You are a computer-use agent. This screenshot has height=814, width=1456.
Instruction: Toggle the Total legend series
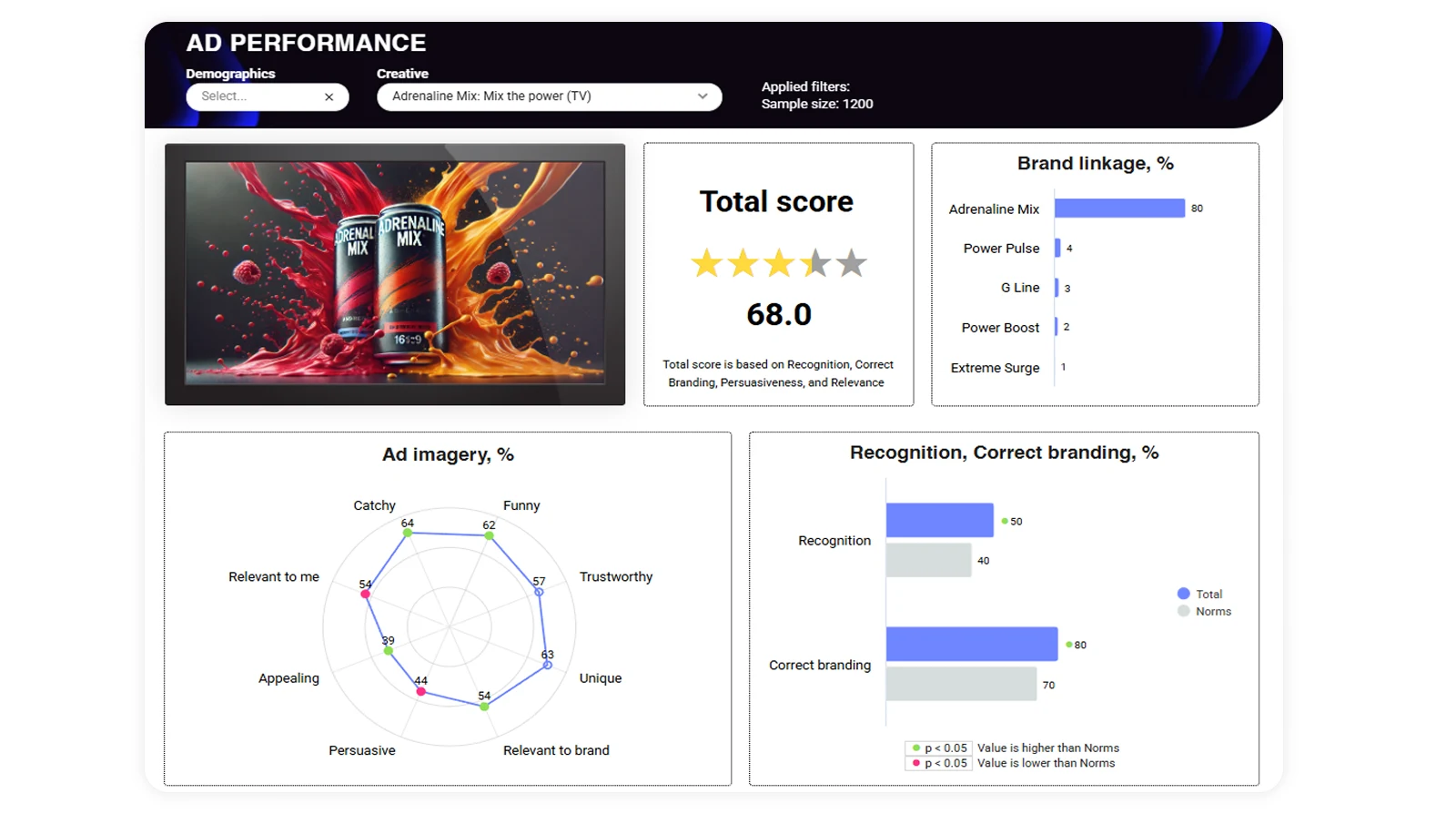click(1199, 594)
